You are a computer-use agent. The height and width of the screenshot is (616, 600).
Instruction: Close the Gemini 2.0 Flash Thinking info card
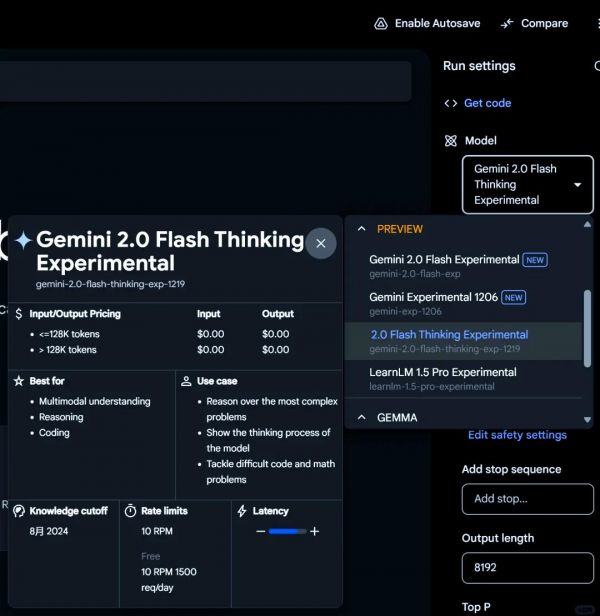(x=321, y=244)
